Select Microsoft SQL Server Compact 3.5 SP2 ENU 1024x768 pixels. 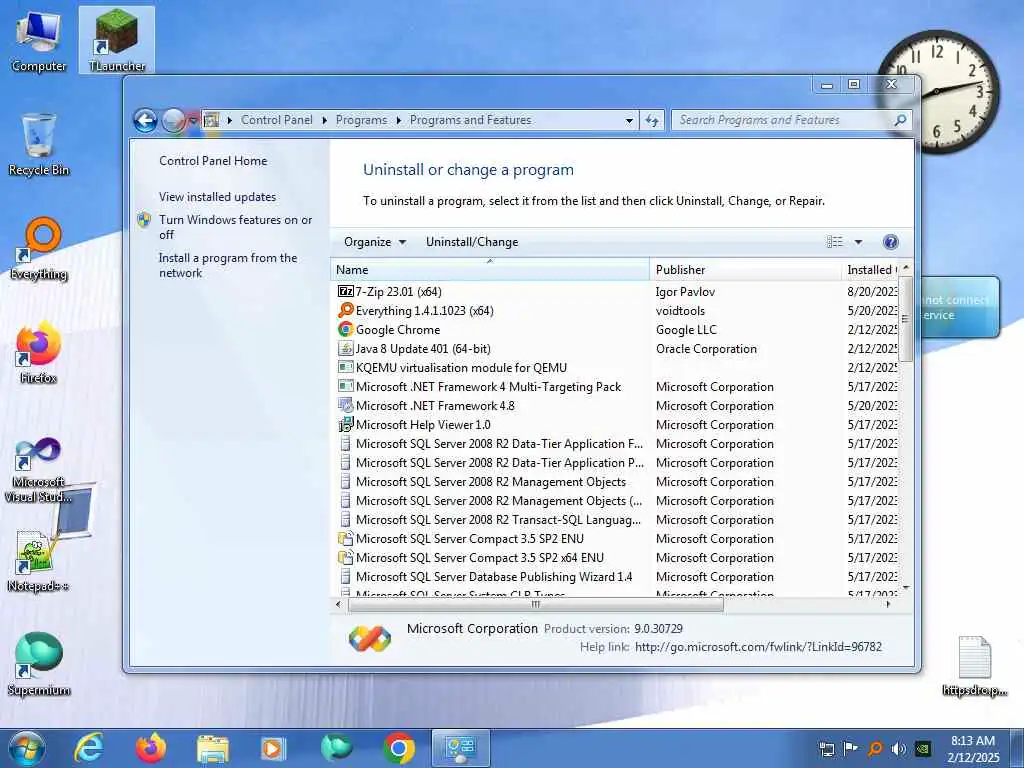[470, 539]
